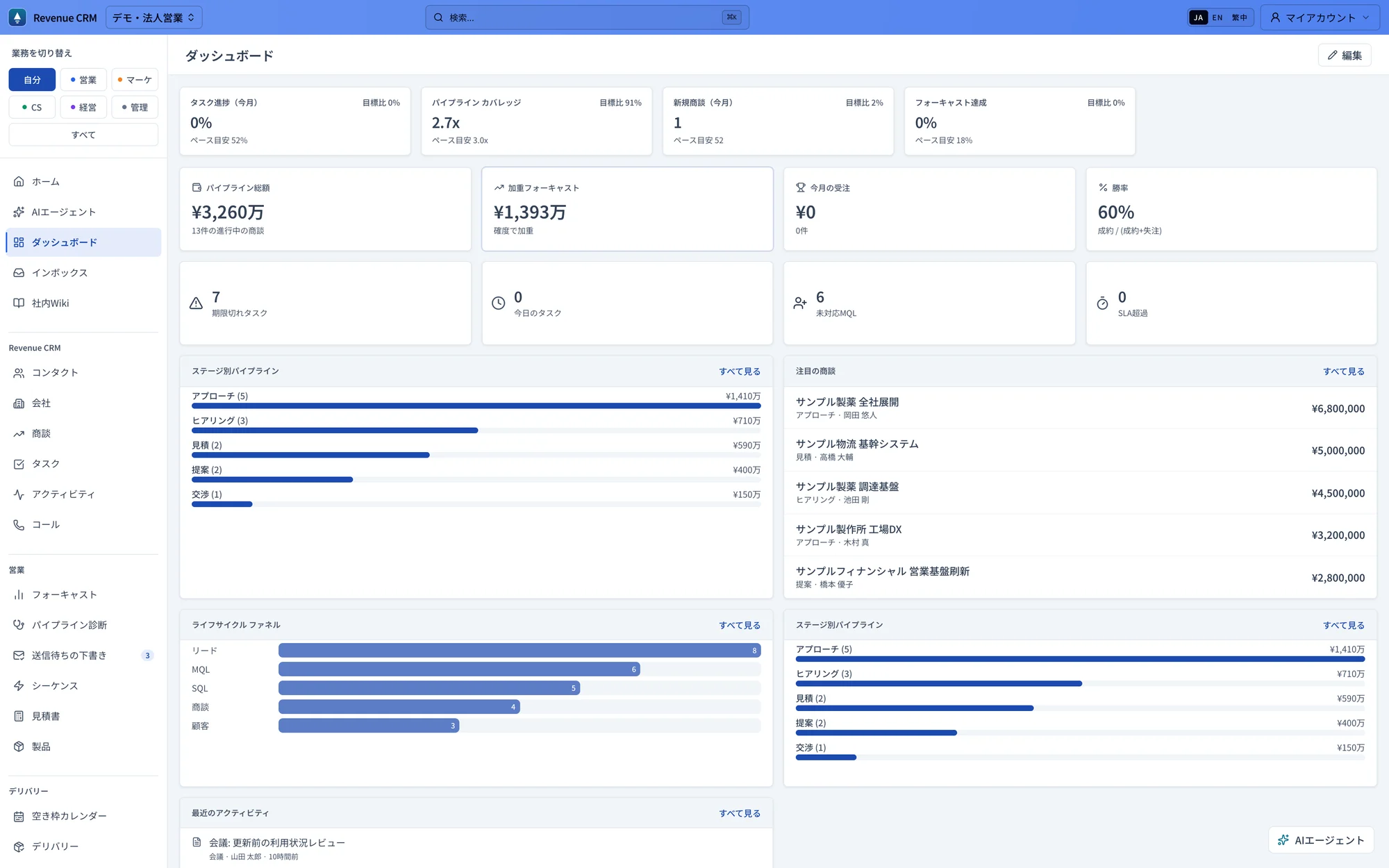Click the AIエージェント sparkle icon in sidebar
The width and height of the screenshot is (1389, 868).
coord(19,212)
